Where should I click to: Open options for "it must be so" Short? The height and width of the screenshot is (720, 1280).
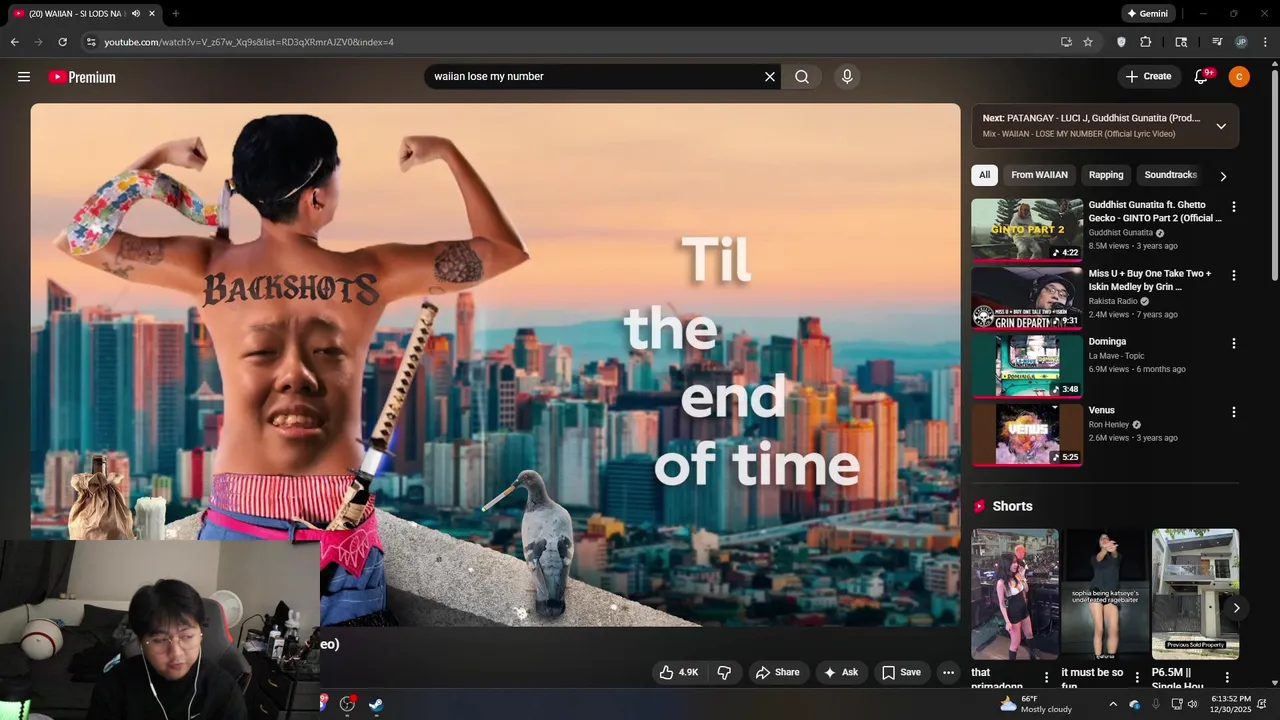[1137, 677]
